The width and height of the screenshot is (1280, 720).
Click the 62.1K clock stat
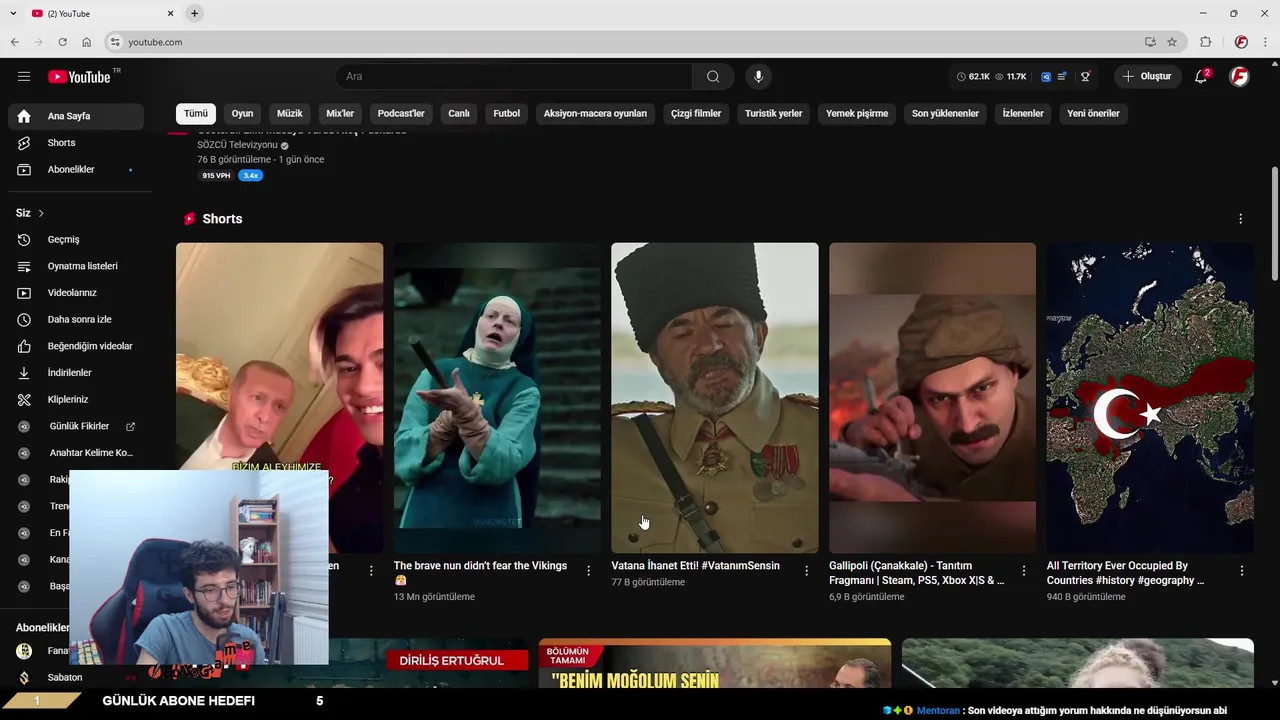[973, 77]
